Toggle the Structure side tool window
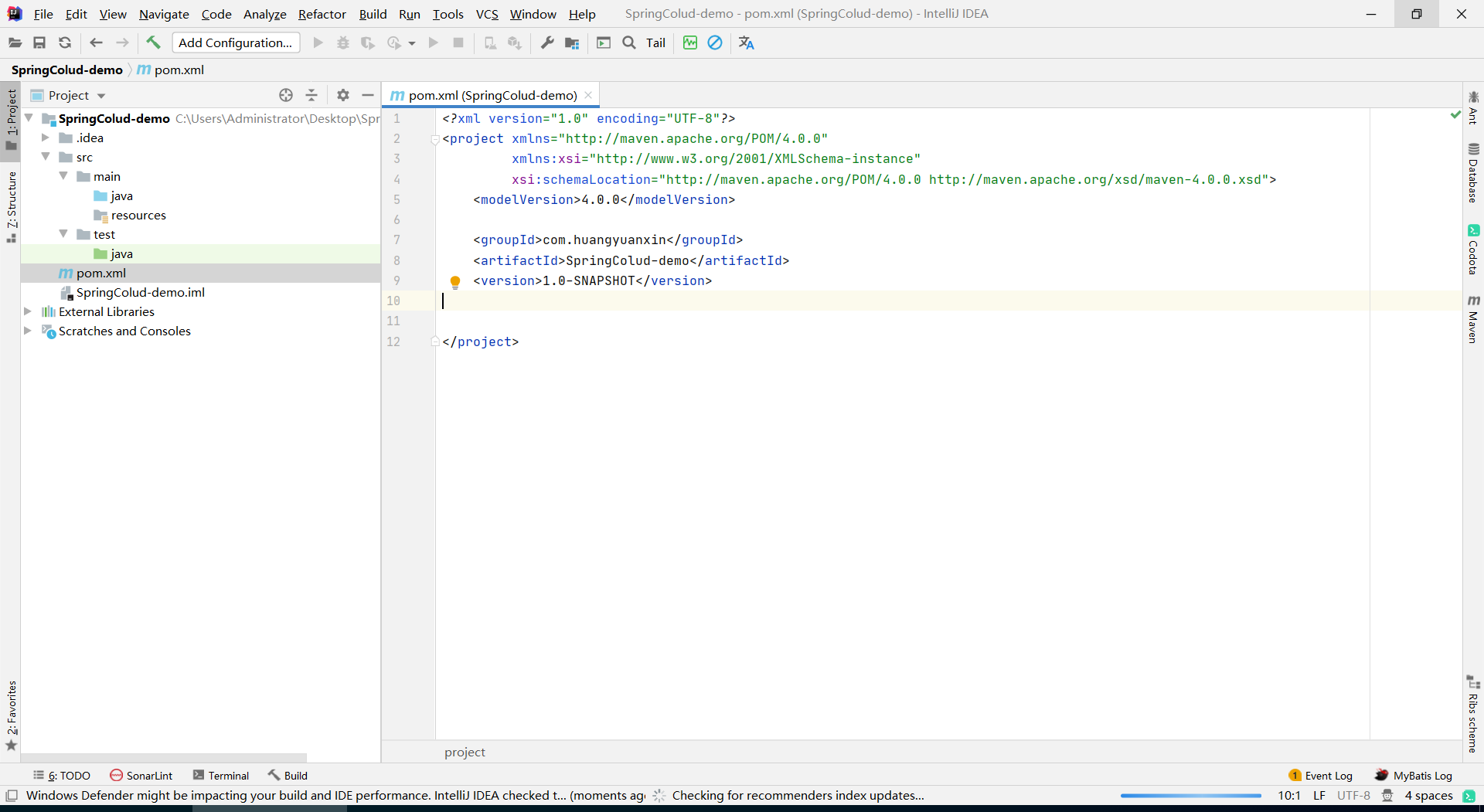 (x=11, y=206)
